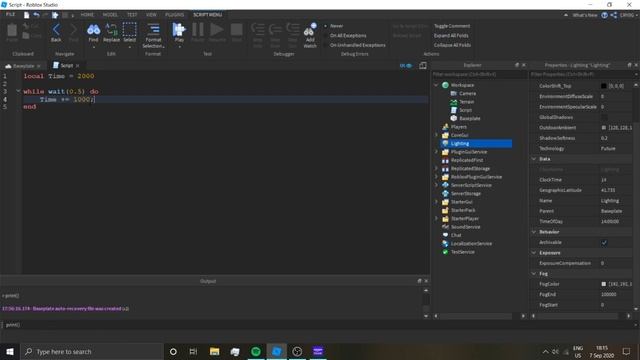The height and width of the screenshot is (360, 640).
Task: Click Toggle Comment action
Action: point(452,26)
